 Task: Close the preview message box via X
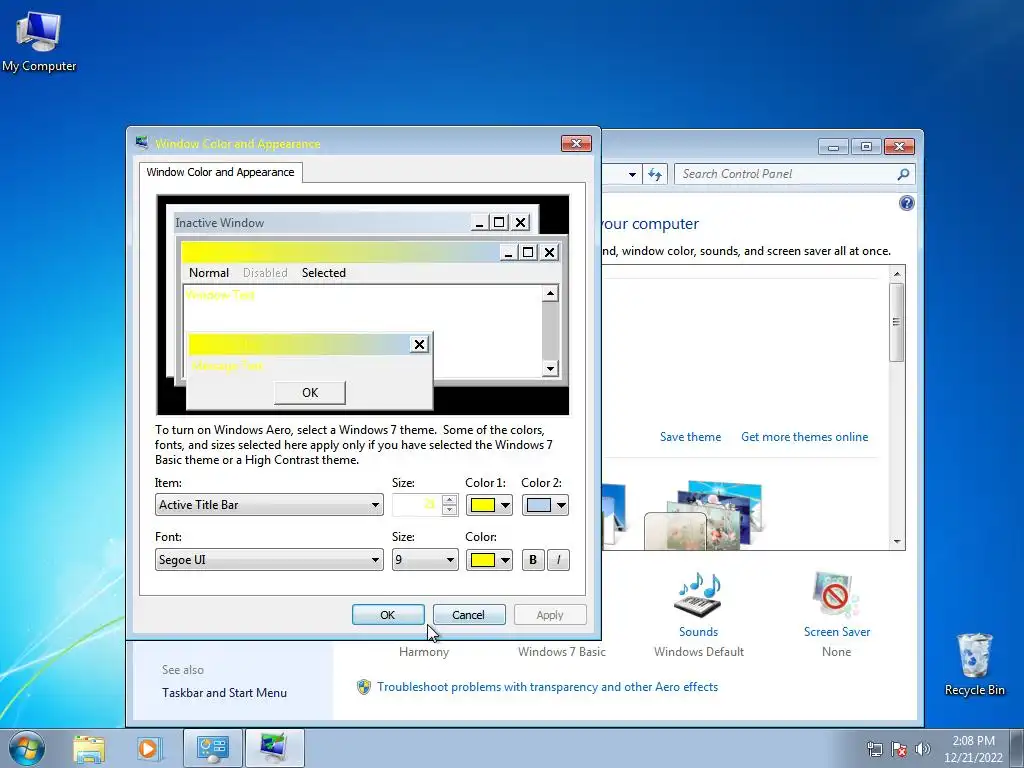pyautogui.click(x=419, y=344)
